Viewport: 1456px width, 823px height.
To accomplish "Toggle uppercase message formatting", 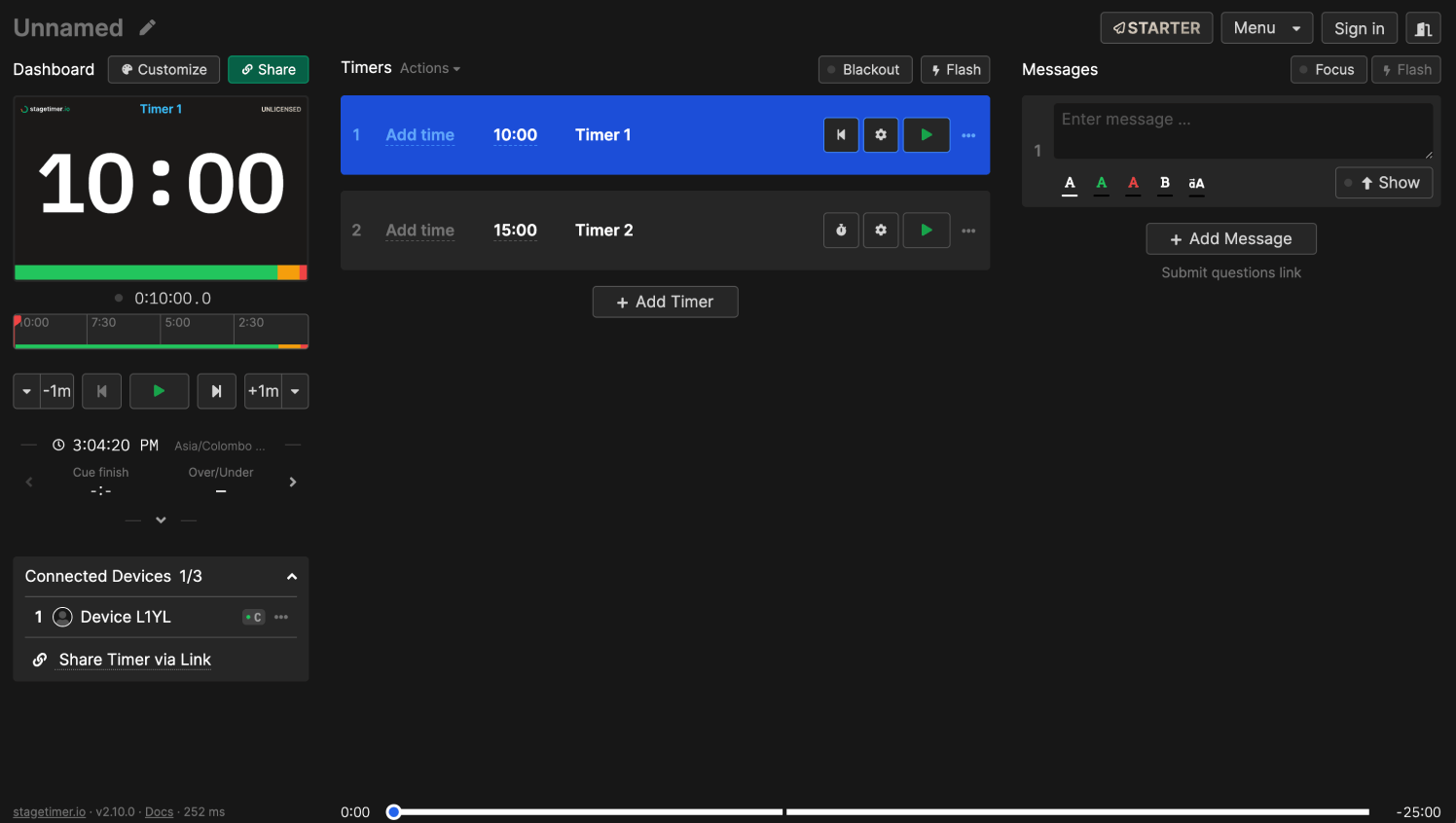I will [x=1196, y=183].
